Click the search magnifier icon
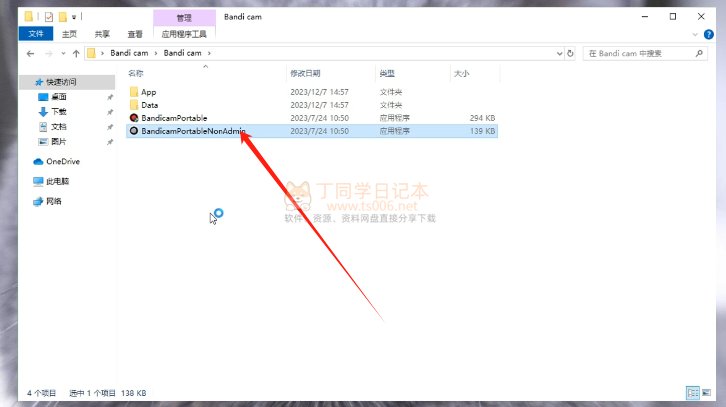Screen dimensions: 726x407 click(x=699, y=54)
